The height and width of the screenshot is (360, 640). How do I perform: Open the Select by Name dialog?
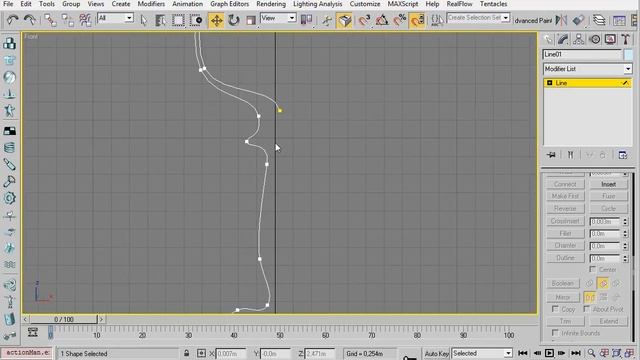coord(160,20)
